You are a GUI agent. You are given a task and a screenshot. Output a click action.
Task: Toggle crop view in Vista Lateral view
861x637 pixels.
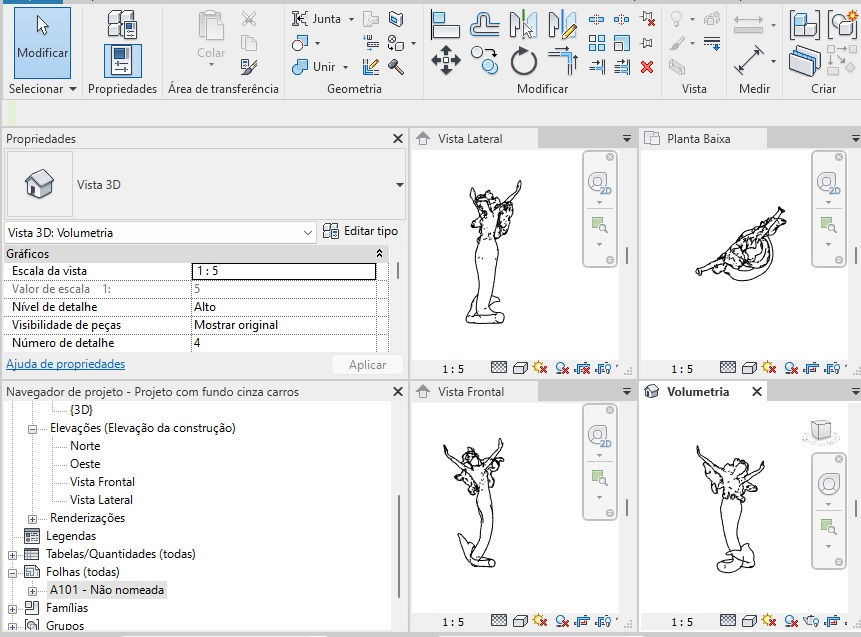(x=583, y=368)
